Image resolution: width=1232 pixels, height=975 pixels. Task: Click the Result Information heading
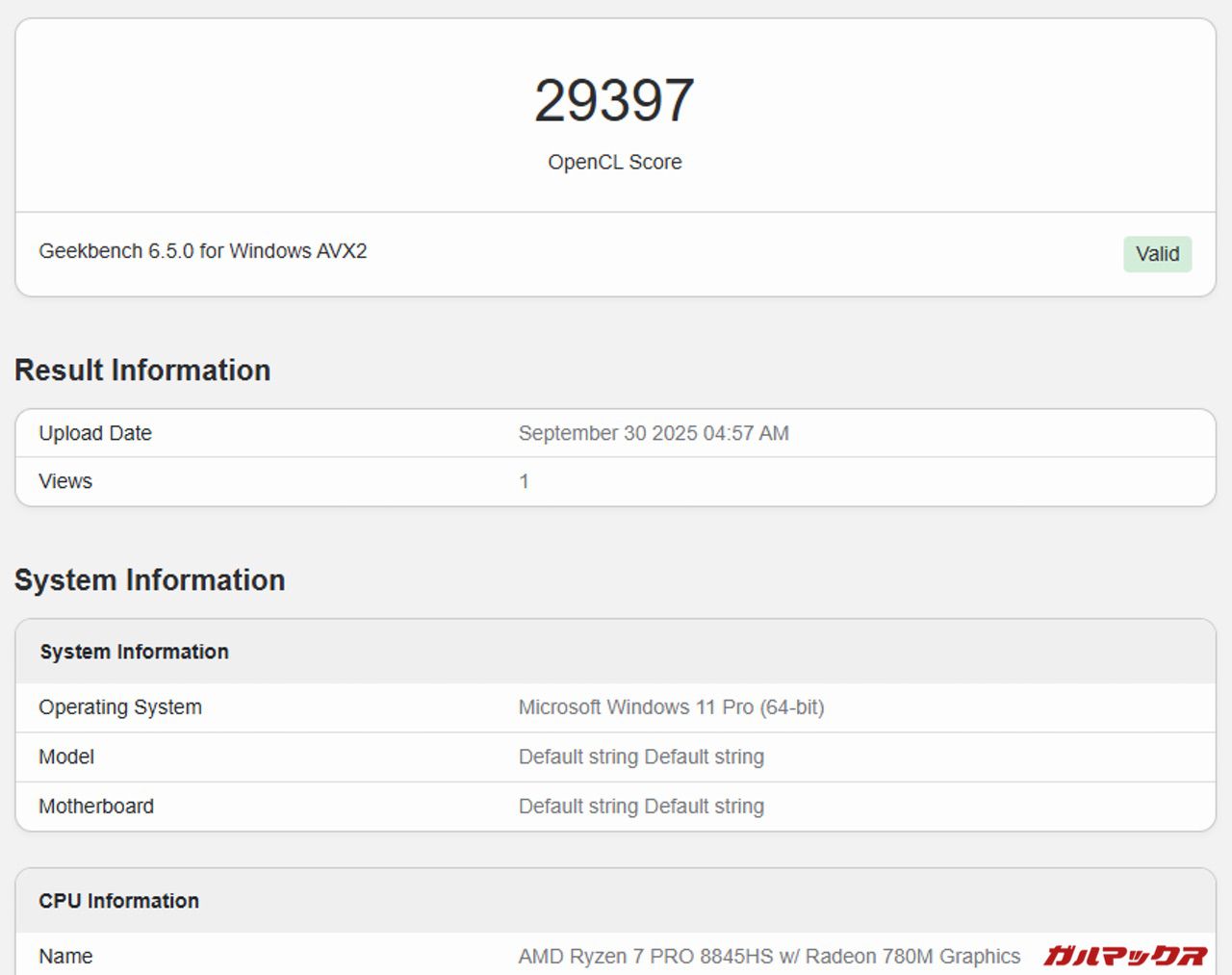pos(142,371)
